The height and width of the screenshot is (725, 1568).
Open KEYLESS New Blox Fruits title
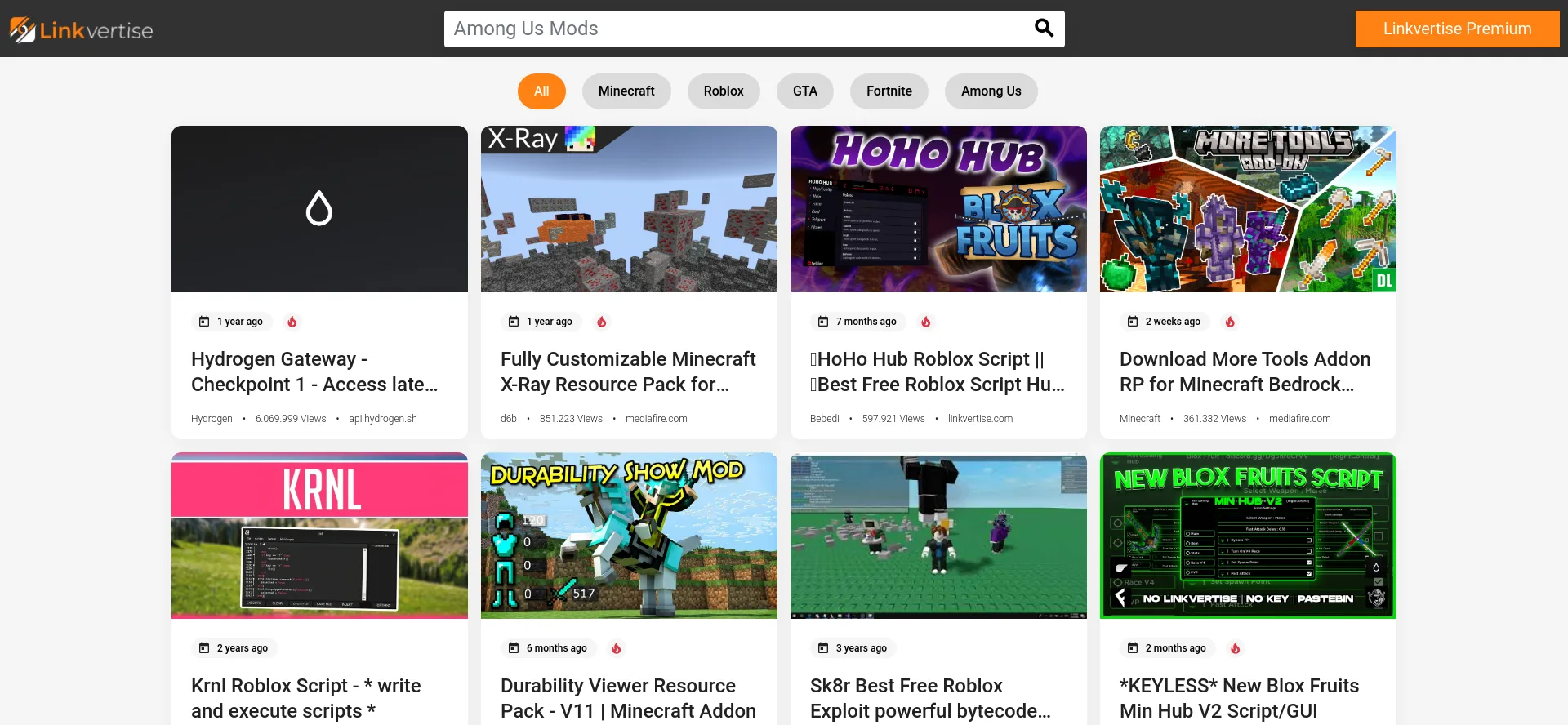(1240, 698)
